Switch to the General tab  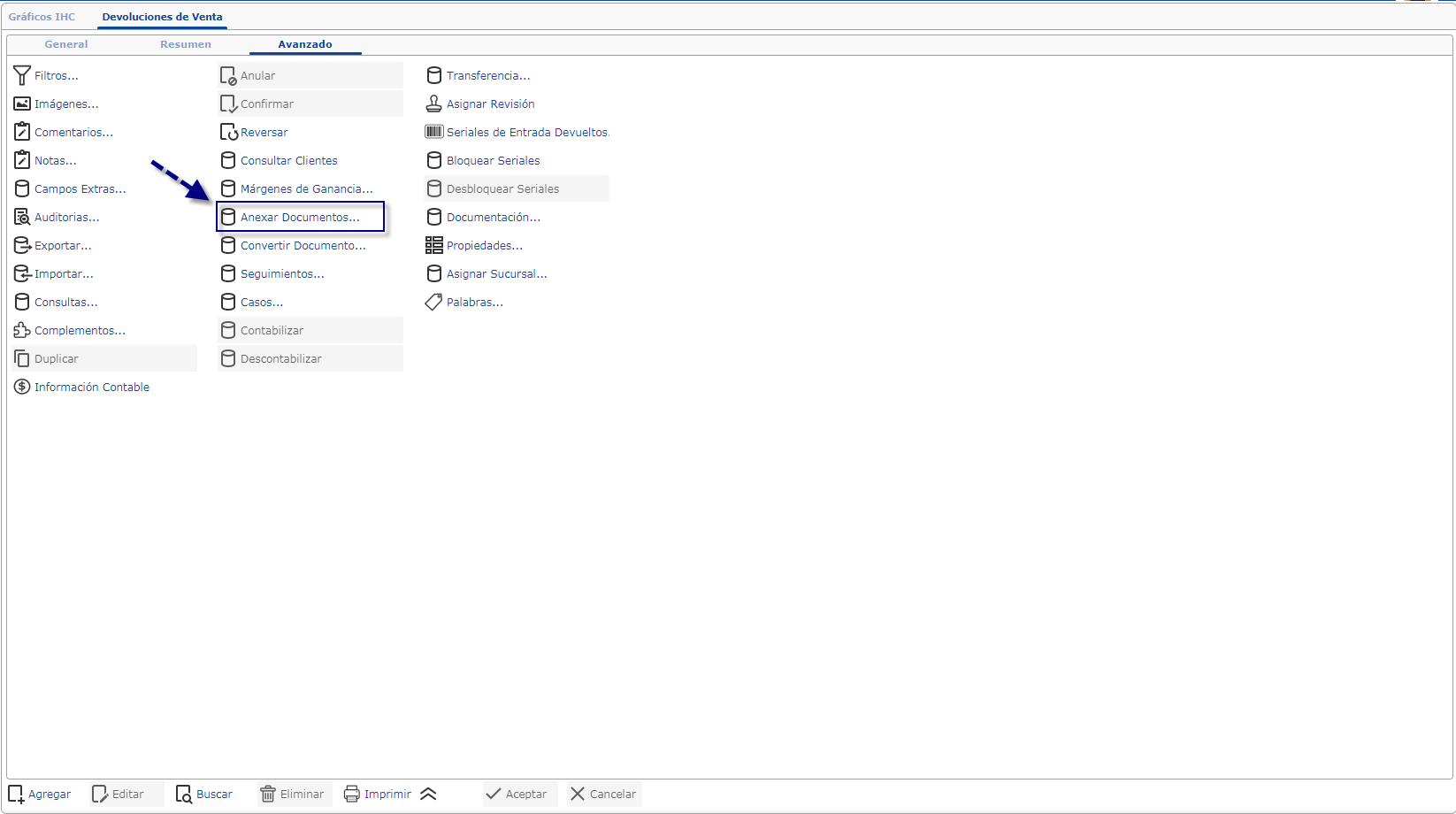66,44
